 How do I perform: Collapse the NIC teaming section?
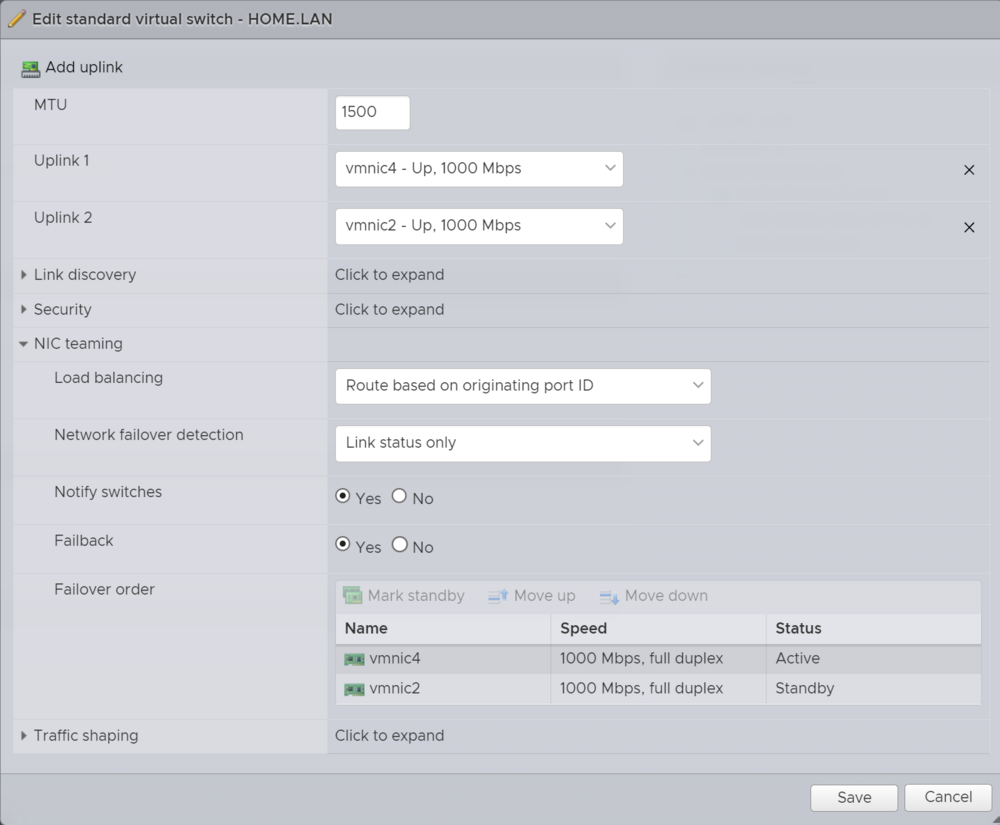tap(24, 344)
